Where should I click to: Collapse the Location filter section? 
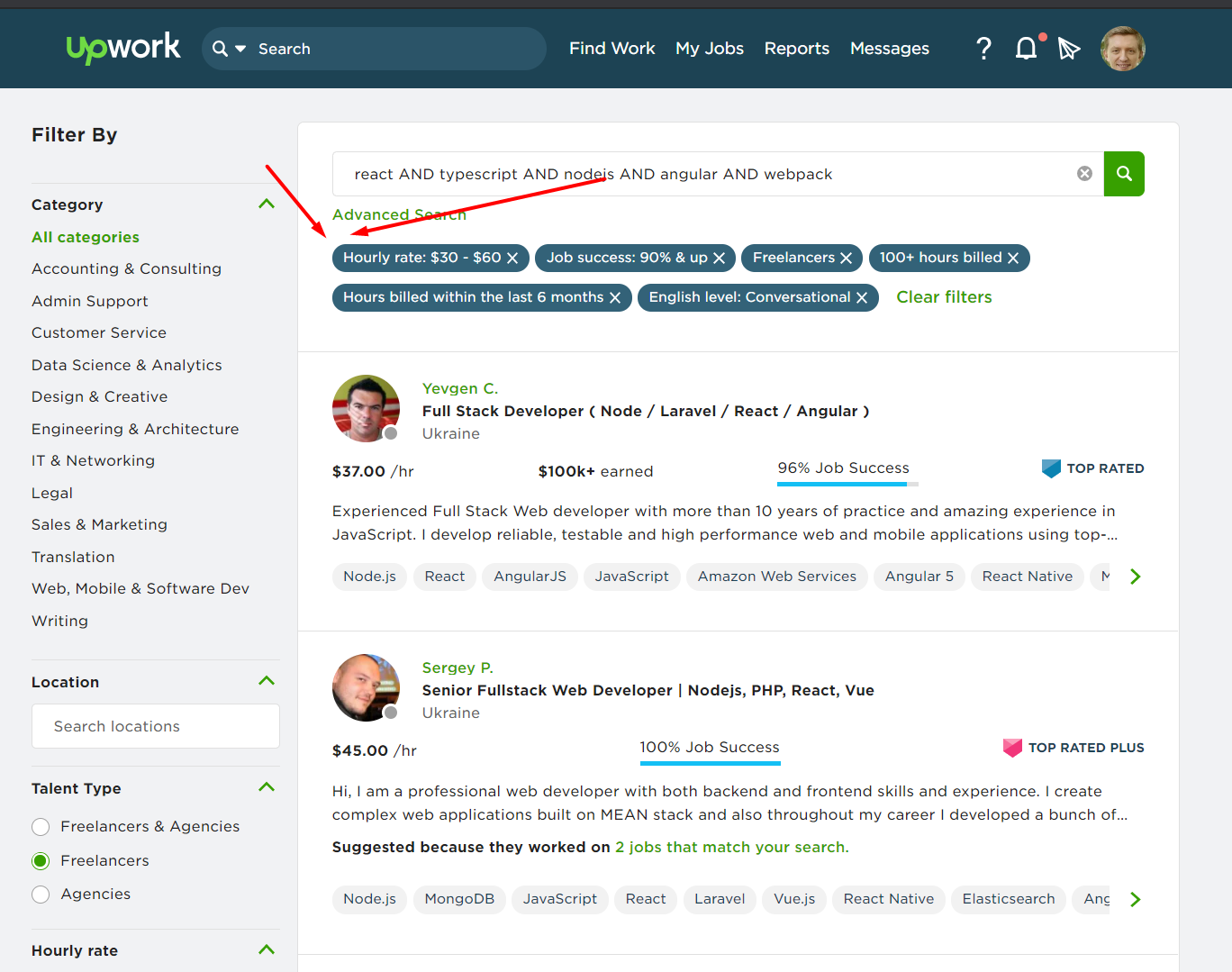click(267, 681)
